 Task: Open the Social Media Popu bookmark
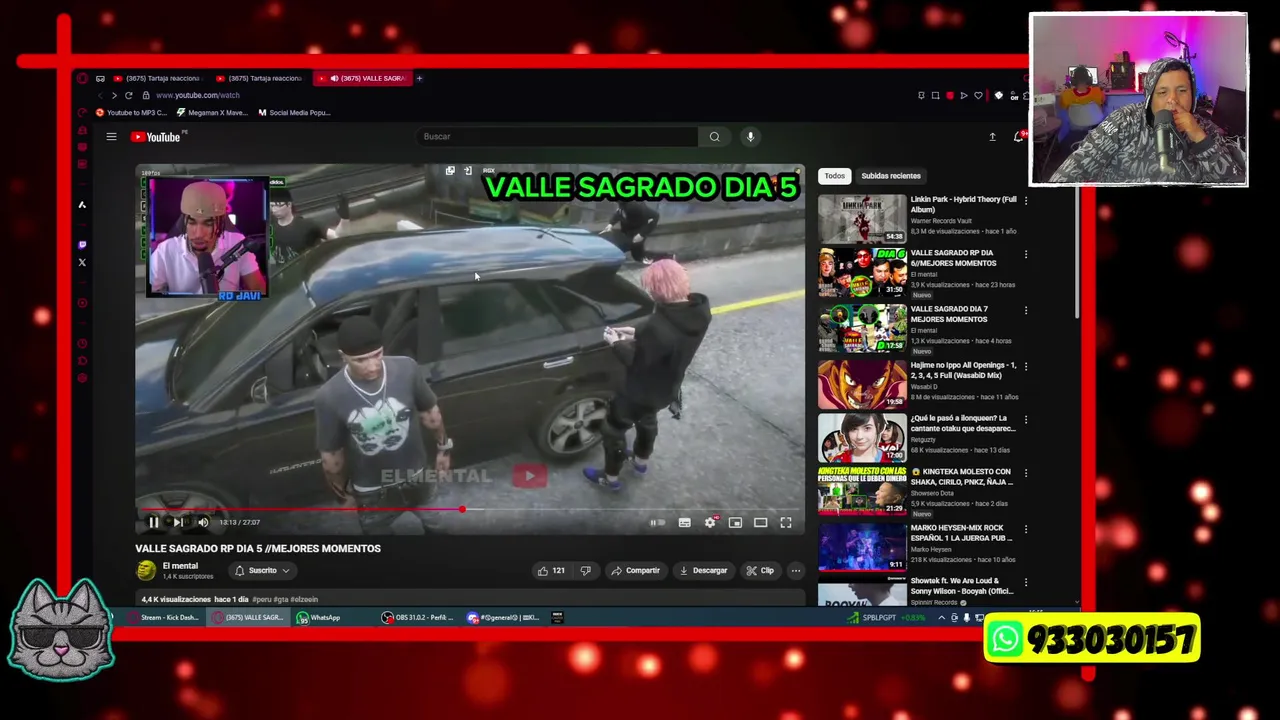(x=294, y=113)
